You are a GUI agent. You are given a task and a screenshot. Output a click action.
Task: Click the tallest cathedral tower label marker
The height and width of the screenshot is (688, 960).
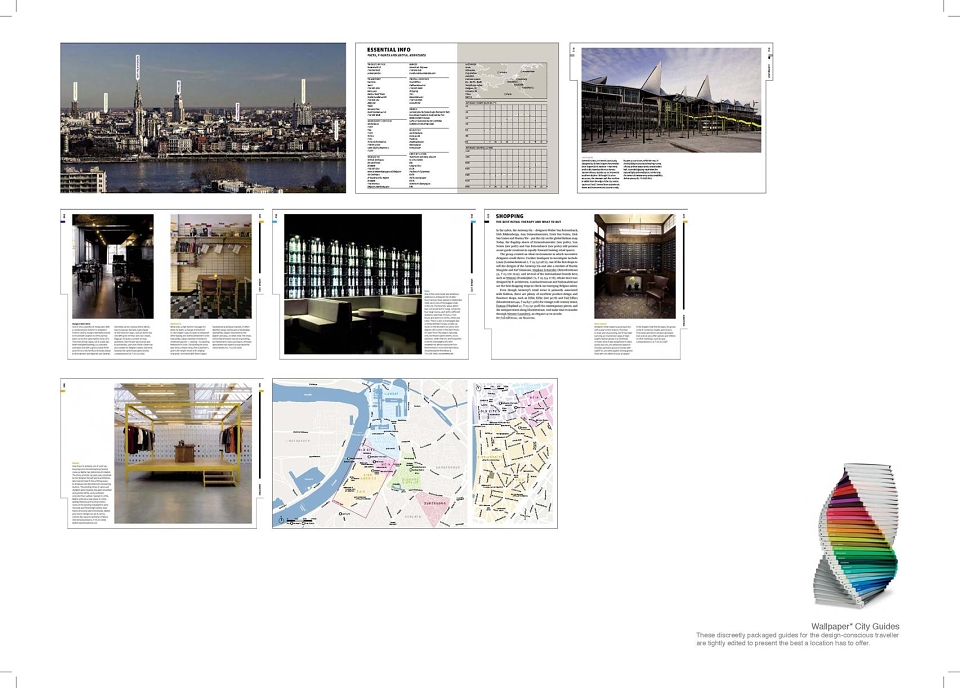138,67
